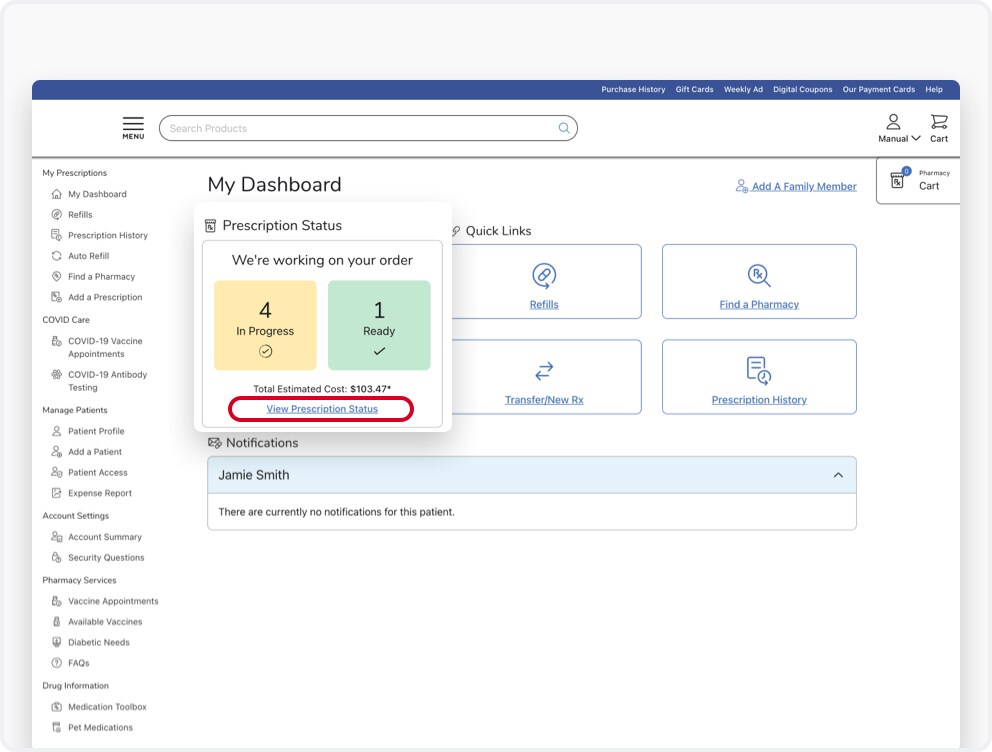Click the Auto Refill circular arrow icon
Image resolution: width=992 pixels, height=752 pixels.
click(x=56, y=256)
